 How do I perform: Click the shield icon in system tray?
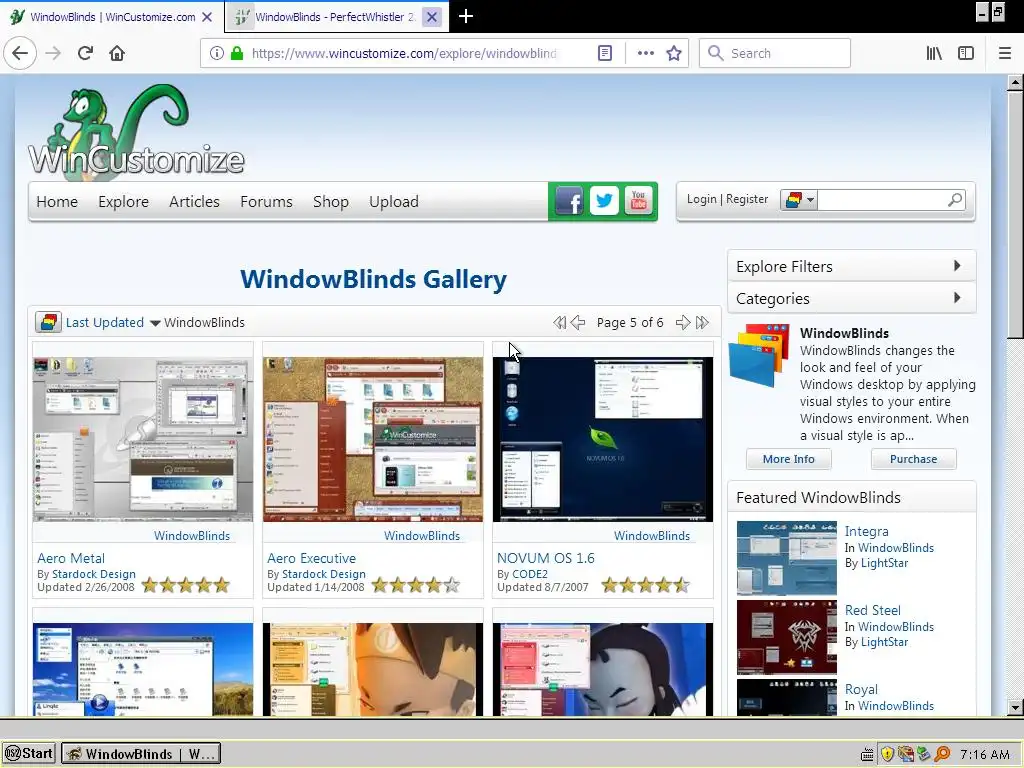[x=887, y=754]
